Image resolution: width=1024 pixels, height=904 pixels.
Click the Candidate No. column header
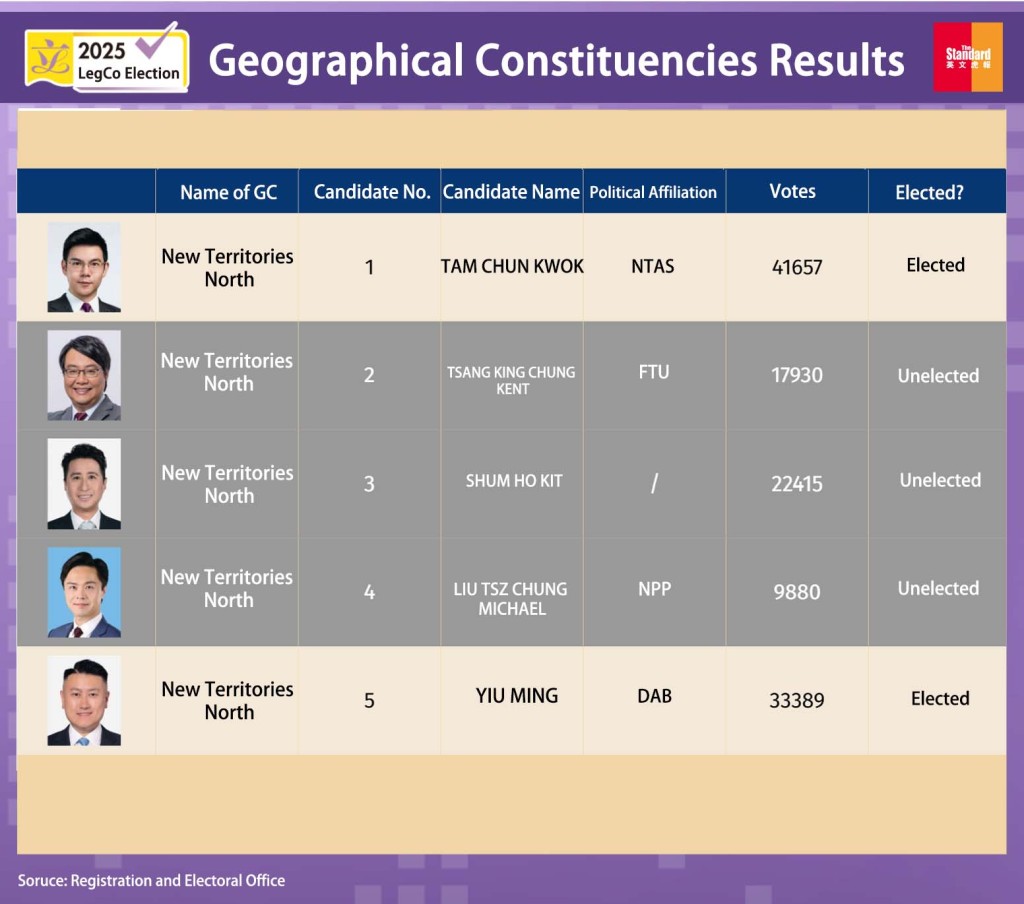pyautogui.click(x=371, y=192)
